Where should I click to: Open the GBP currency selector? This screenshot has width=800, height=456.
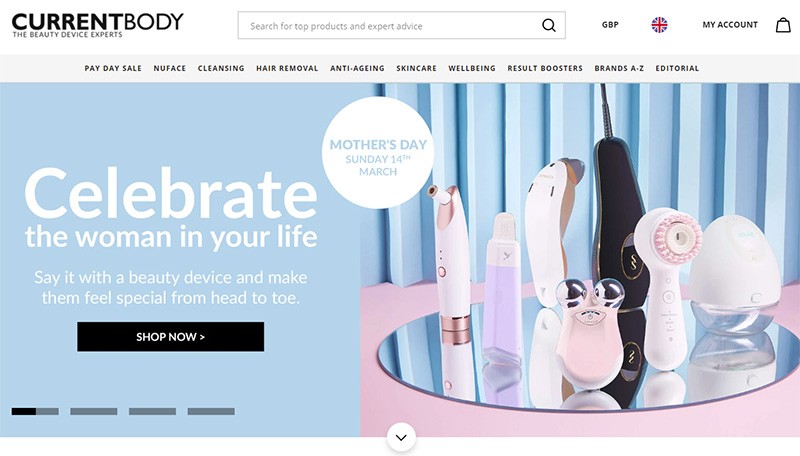pos(610,24)
